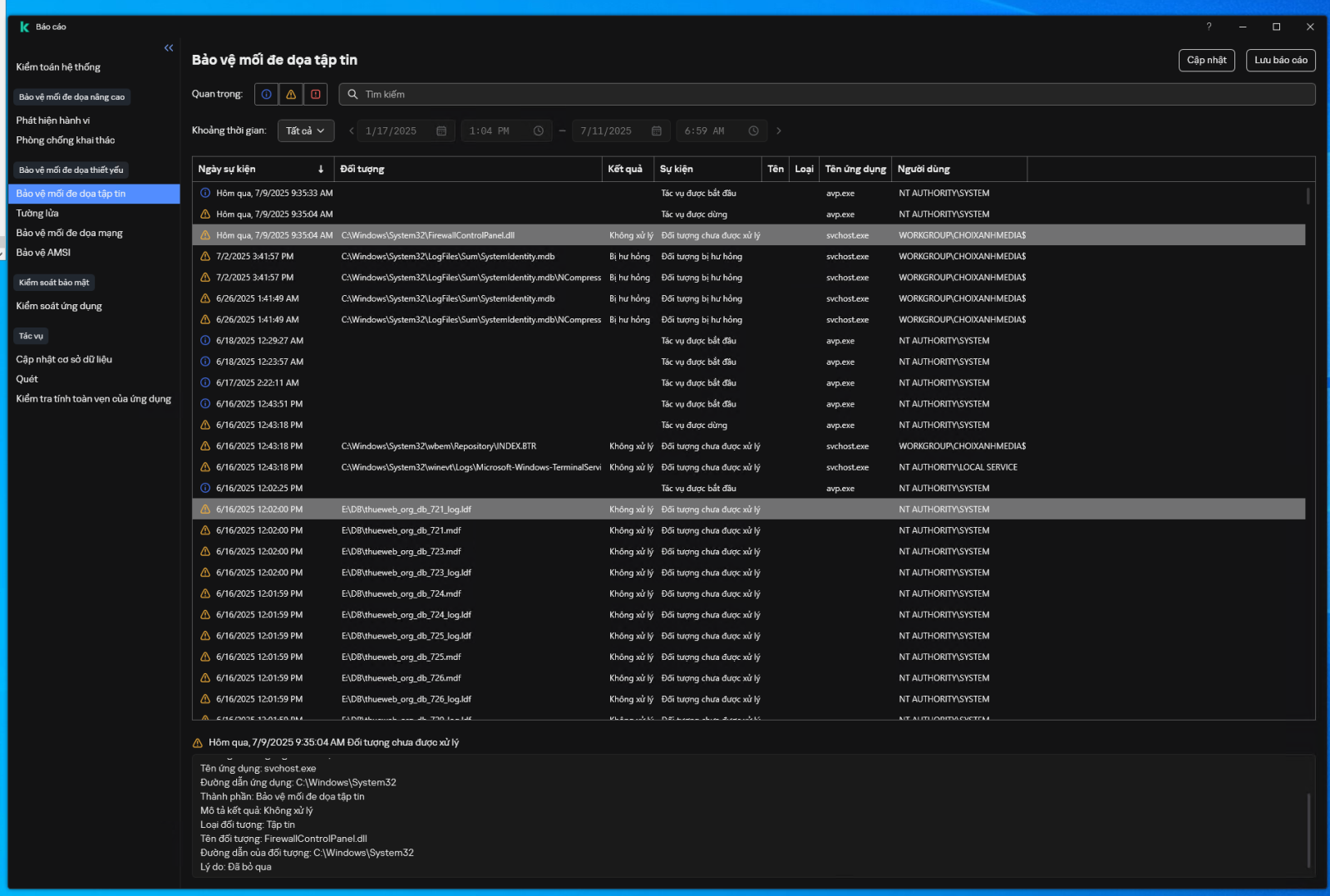Select 'Kiểm toán hệ thống' in sidebar

click(58, 67)
